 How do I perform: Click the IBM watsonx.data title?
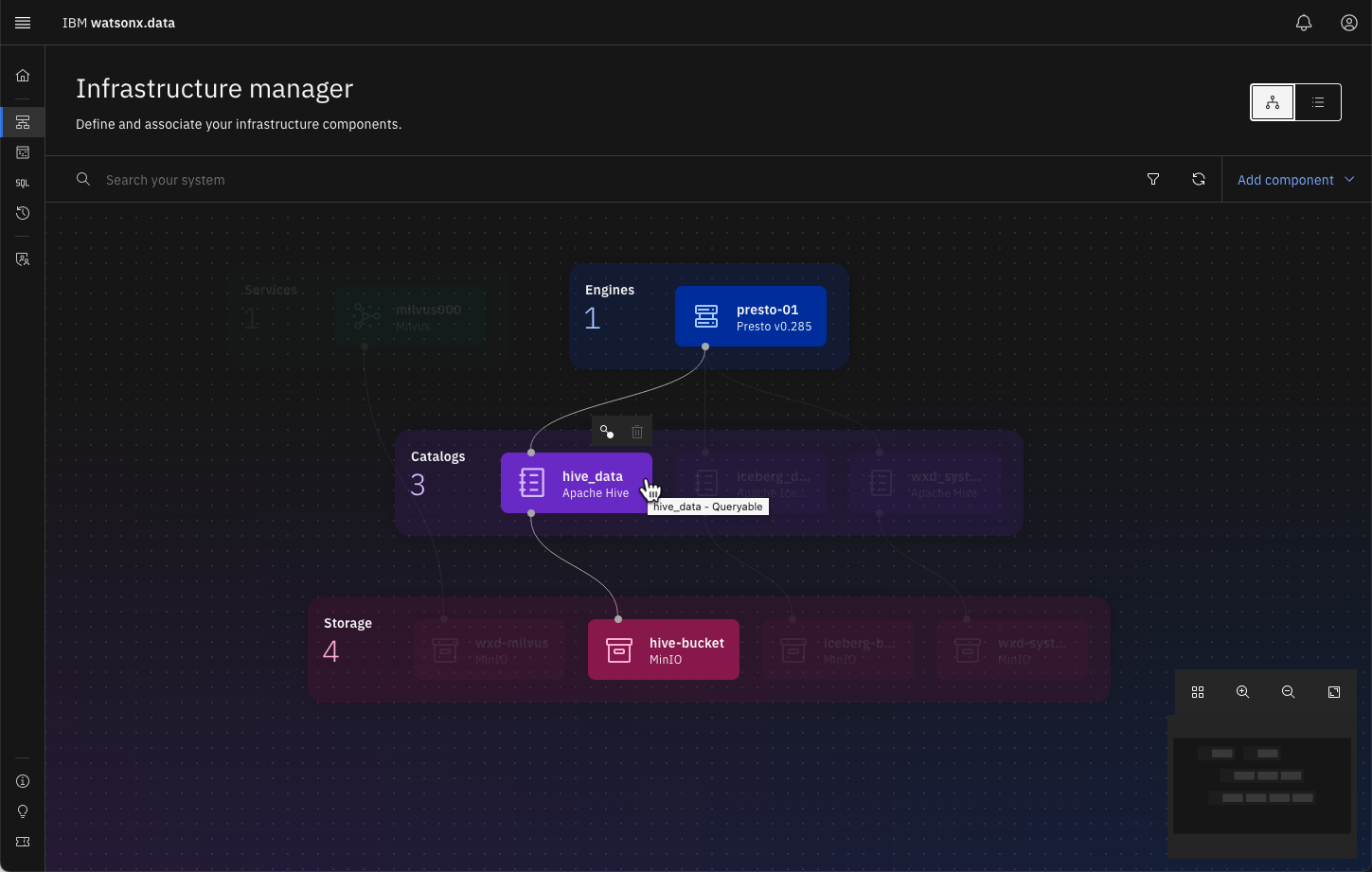[x=118, y=23]
